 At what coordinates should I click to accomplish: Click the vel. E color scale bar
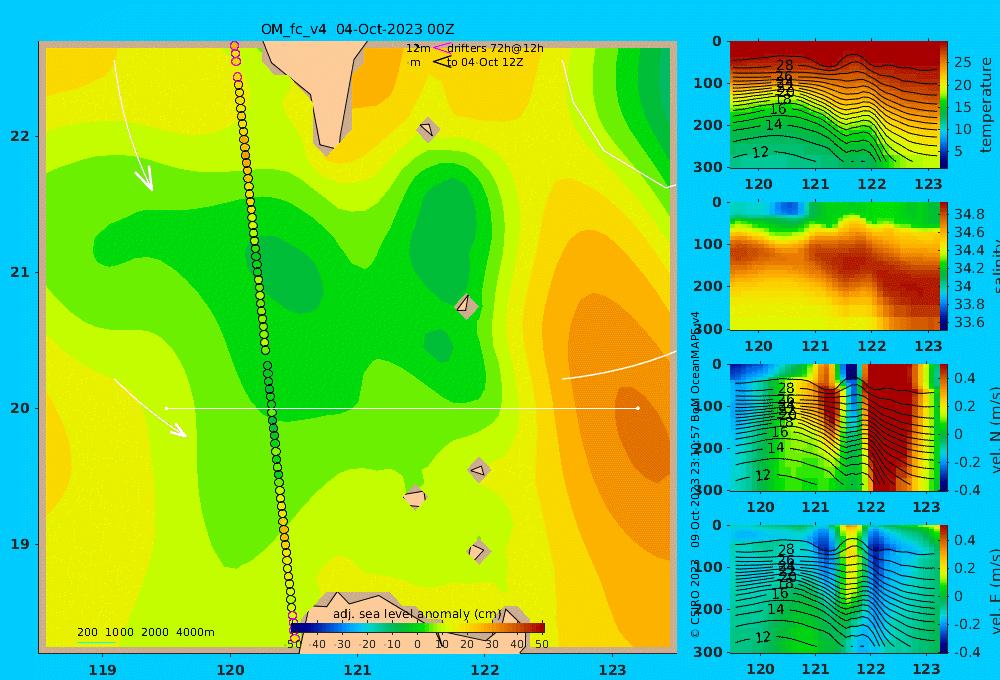coord(944,589)
